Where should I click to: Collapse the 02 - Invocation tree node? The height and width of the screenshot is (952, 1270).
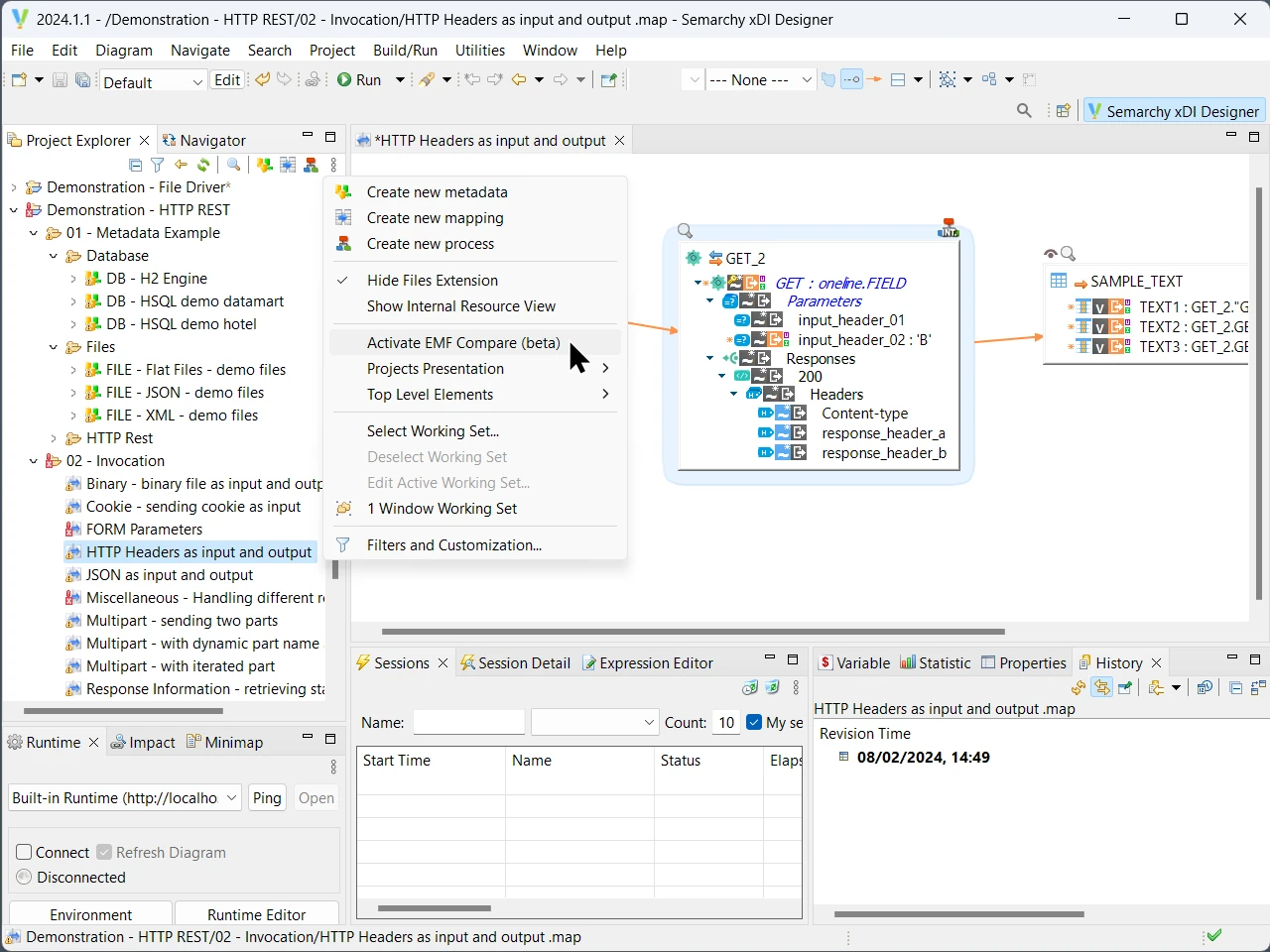point(34,460)
